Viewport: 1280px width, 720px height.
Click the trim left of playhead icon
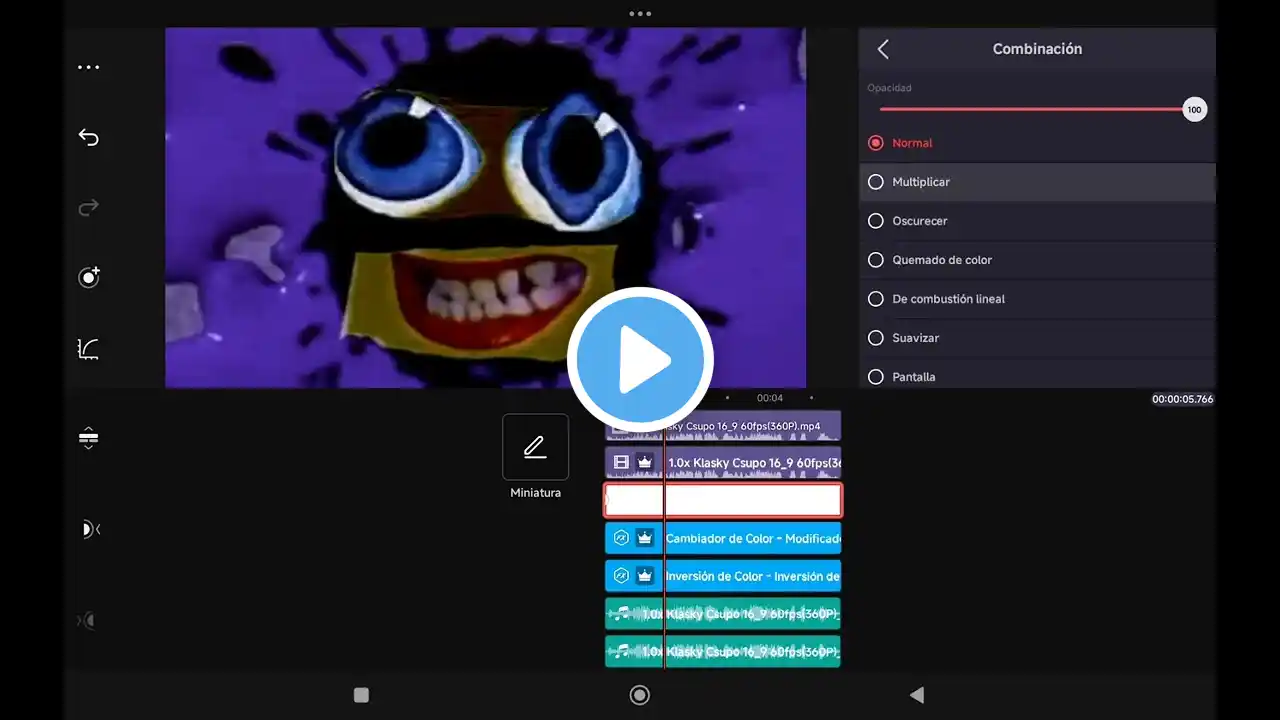pyautogui.click(x=90, y=529)
